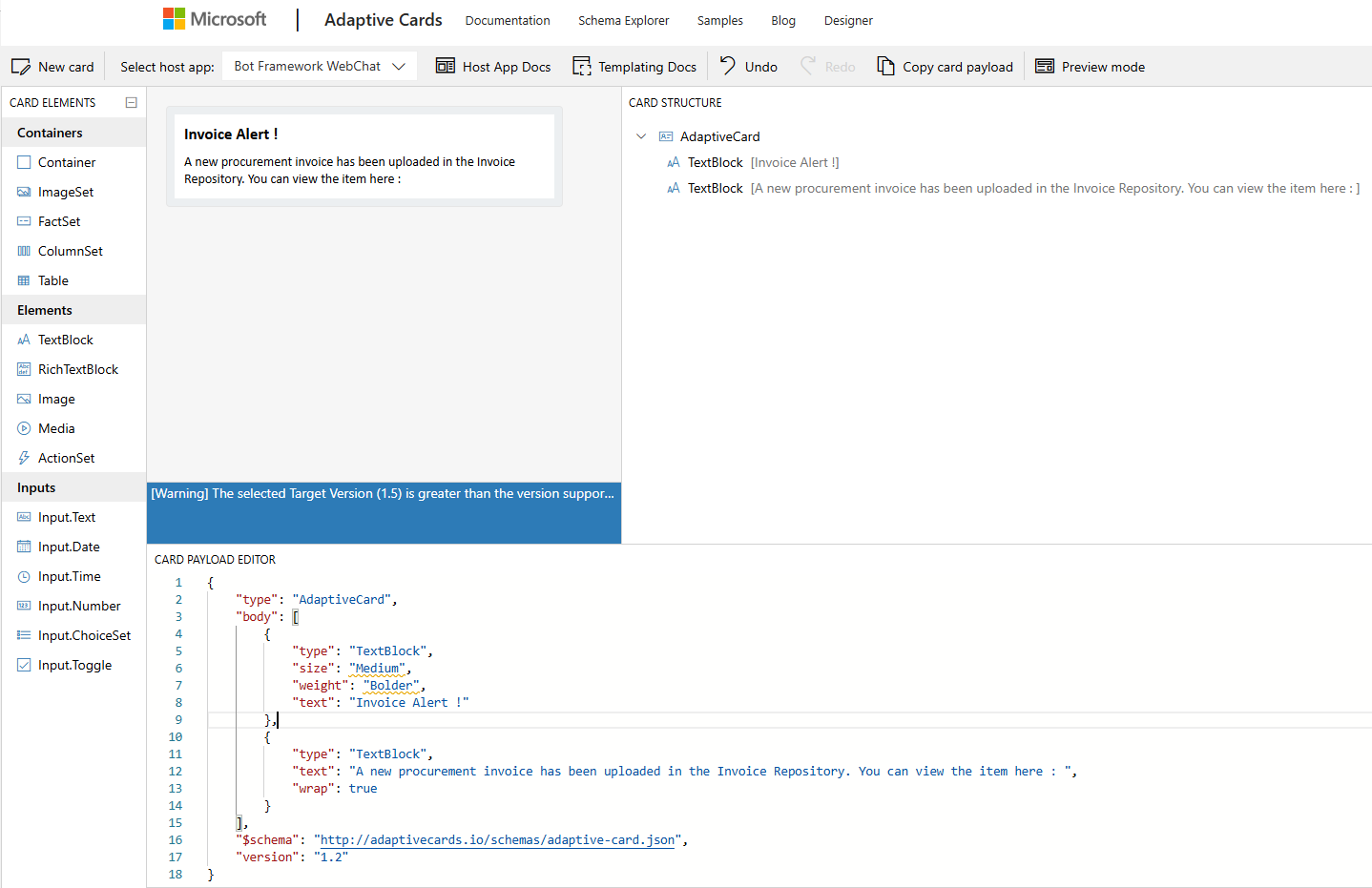Image resolution: width=1372 pixels, height=888 pixels.
Task: Click the "body": [ line in the editor
Action: pyautogui.click(x=267, y=617)
